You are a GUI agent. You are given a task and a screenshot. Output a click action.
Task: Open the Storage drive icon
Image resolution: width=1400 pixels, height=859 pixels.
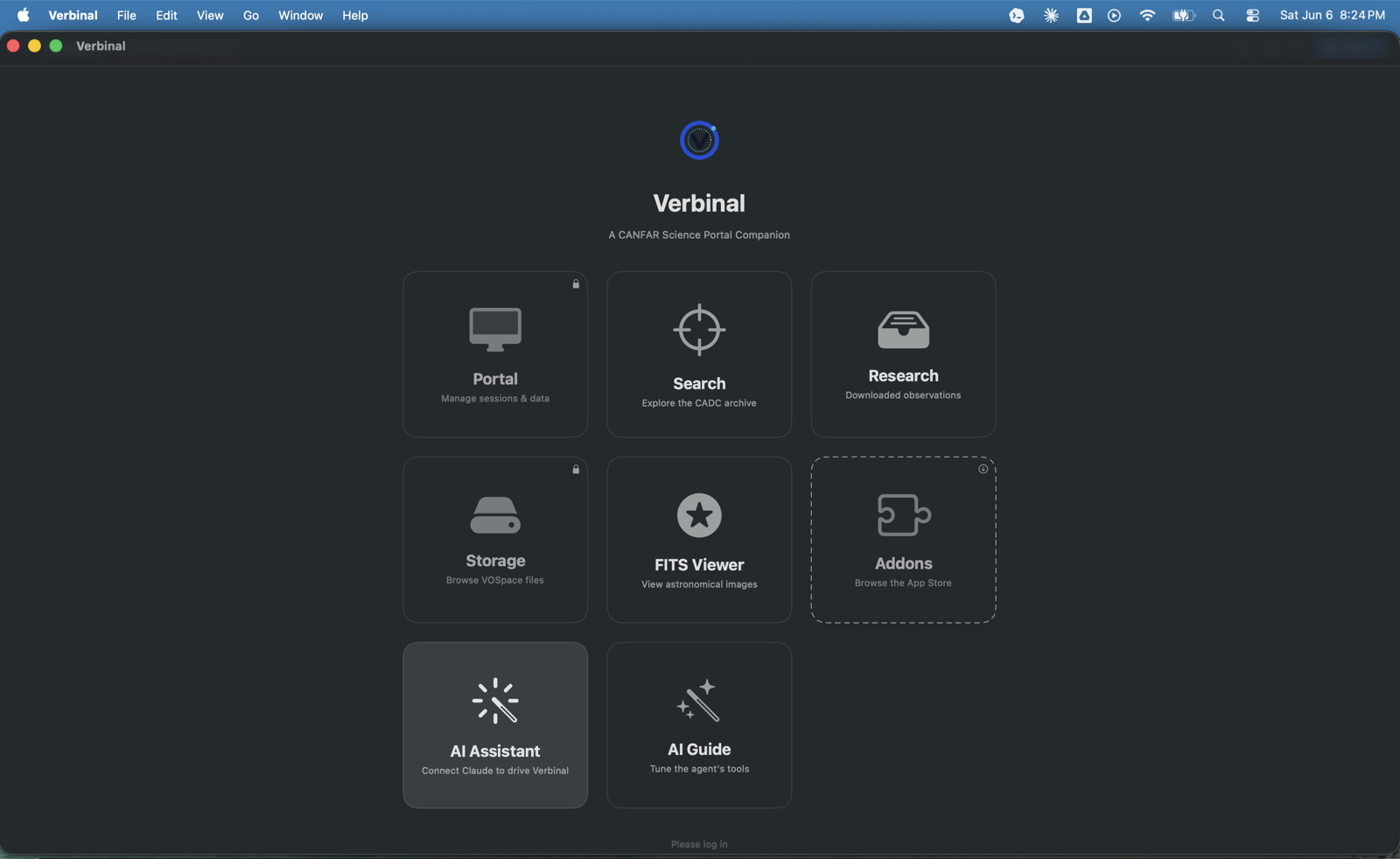pos(495,515)
